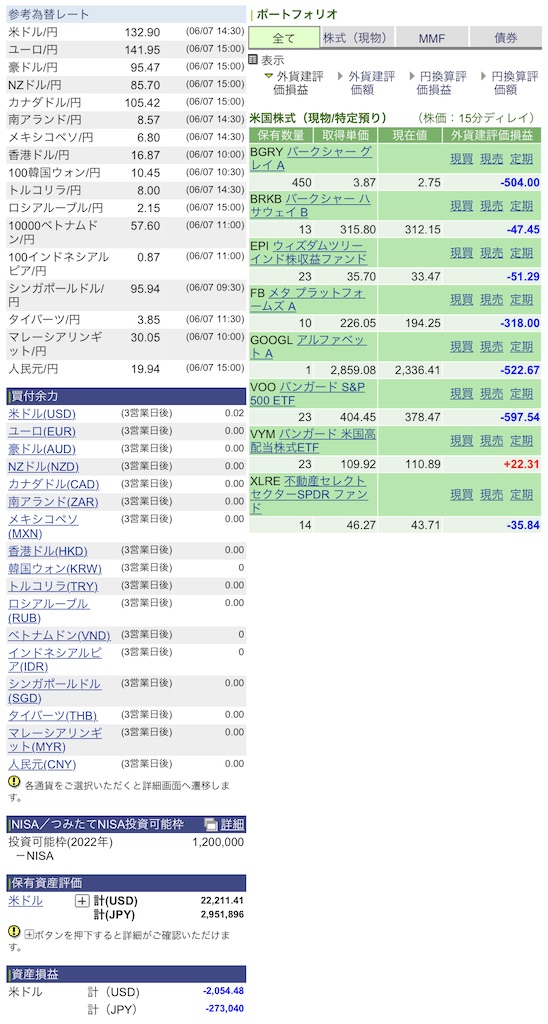The image size is (548, 1024).
Task: Click 現買 for VYM row
Action: (462, 441)
